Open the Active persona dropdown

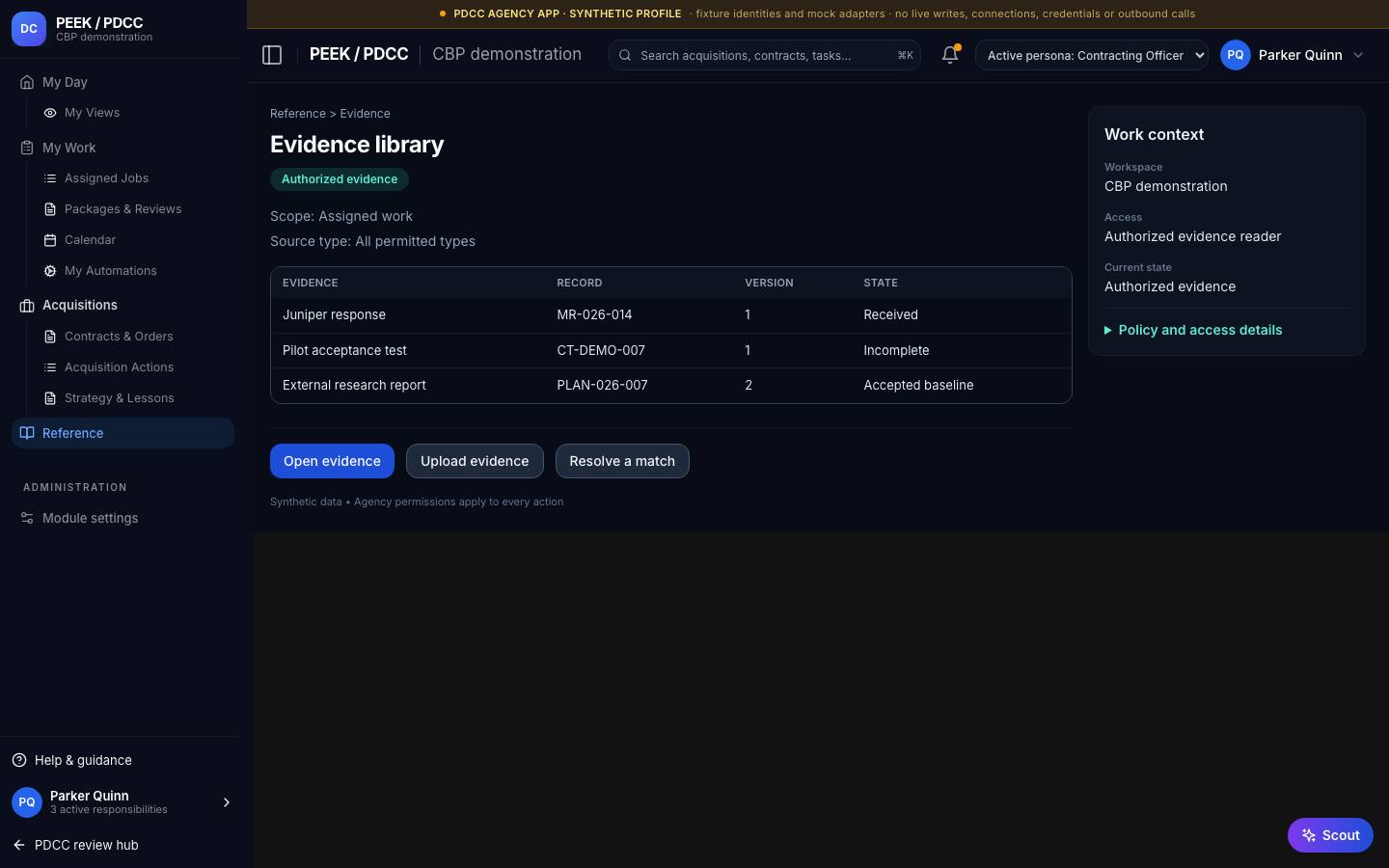(x=1092, y=55)
